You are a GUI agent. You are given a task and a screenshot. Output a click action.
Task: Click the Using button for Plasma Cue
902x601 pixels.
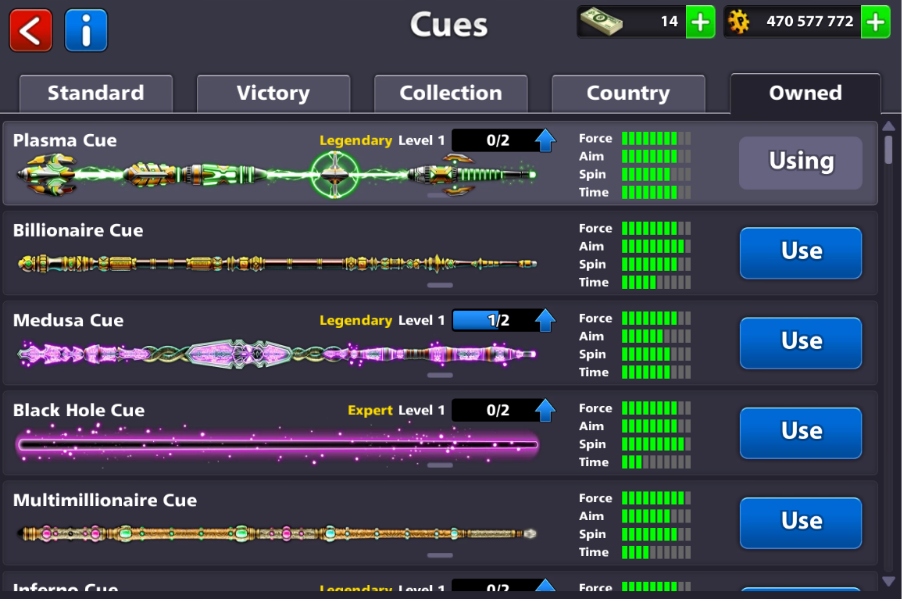(x=801, y=163)
